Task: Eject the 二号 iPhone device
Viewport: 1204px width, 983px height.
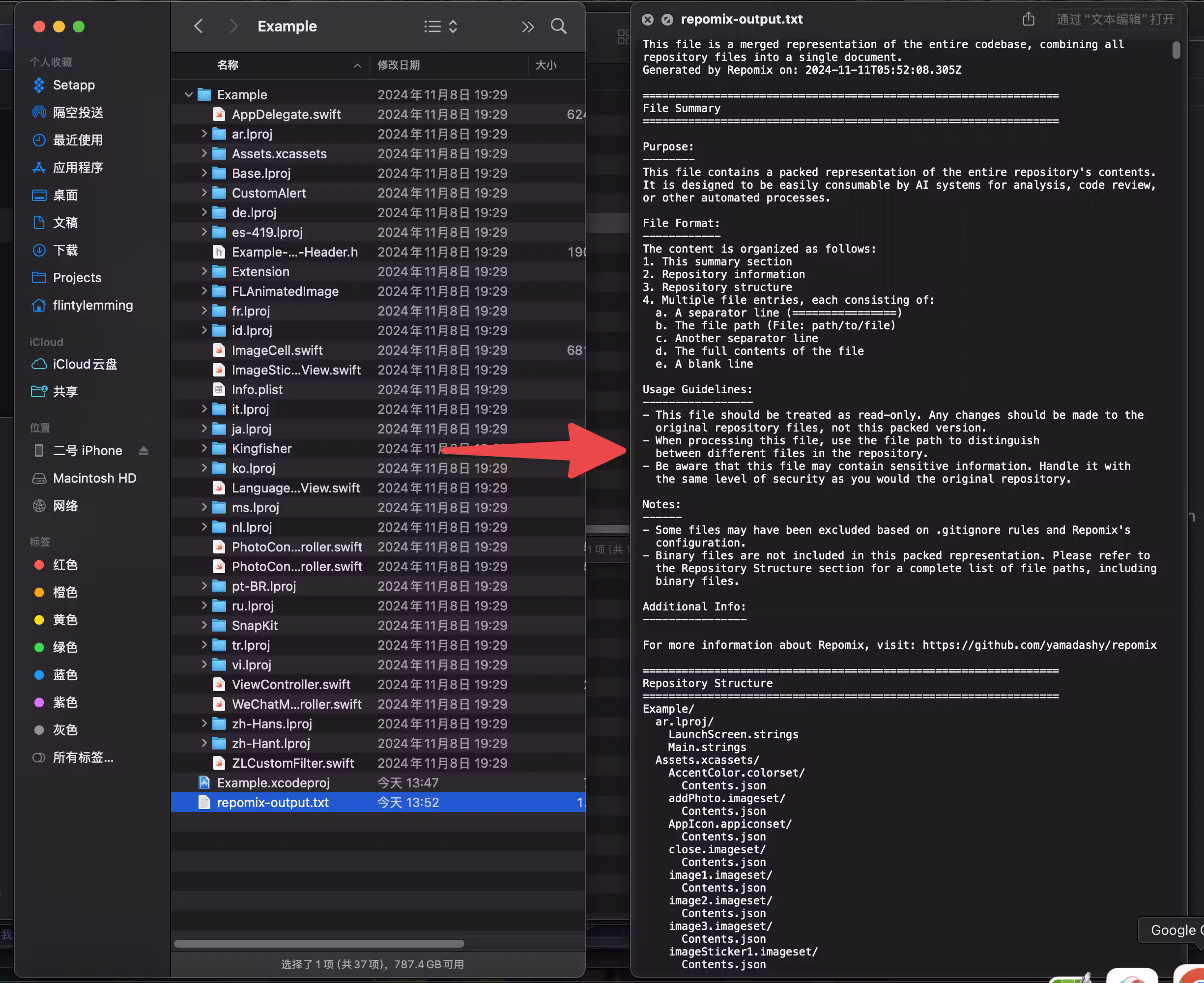Action: (143, 451)
